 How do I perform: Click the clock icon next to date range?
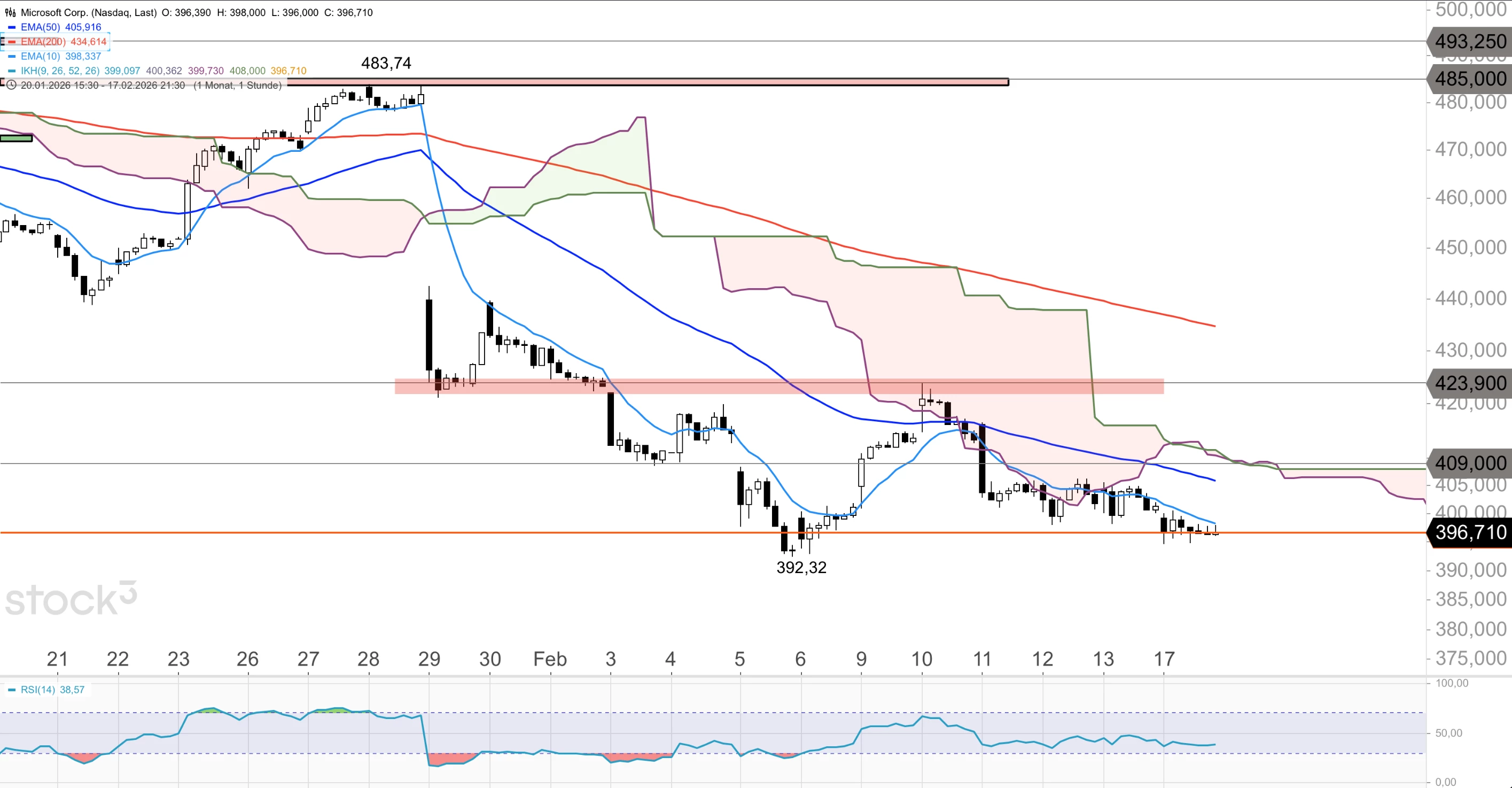pos(11,85)
